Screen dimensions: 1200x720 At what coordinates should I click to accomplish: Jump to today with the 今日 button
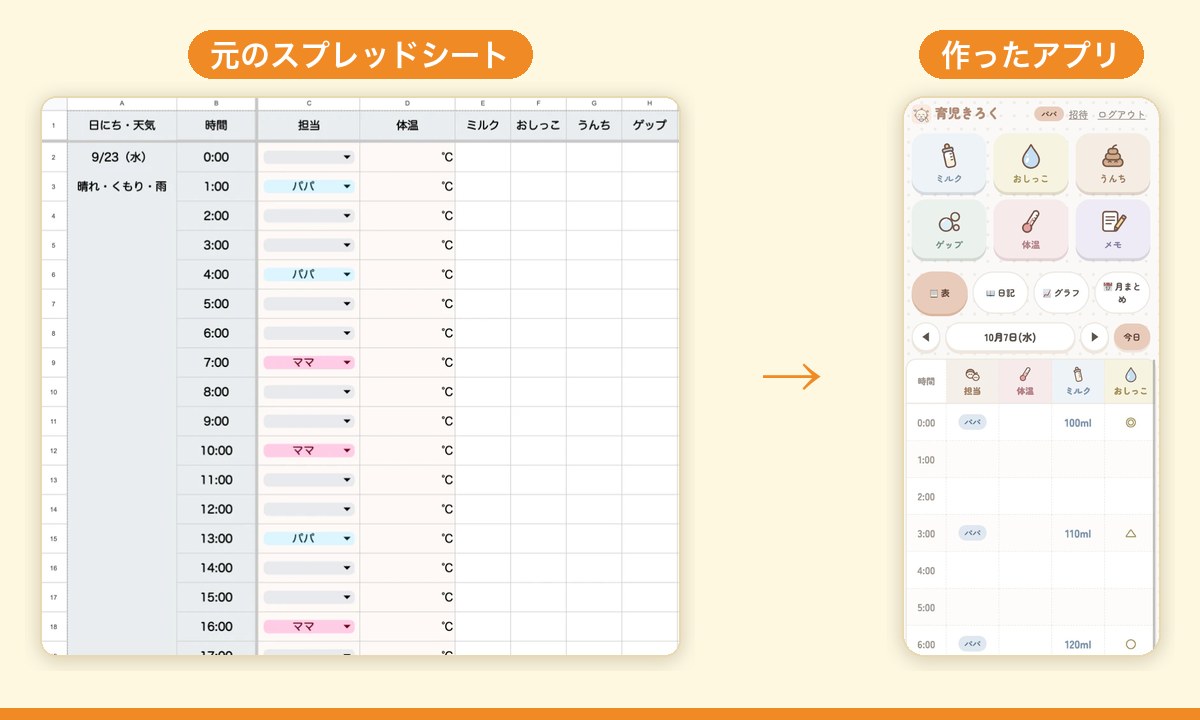(x=1132, y=337)
